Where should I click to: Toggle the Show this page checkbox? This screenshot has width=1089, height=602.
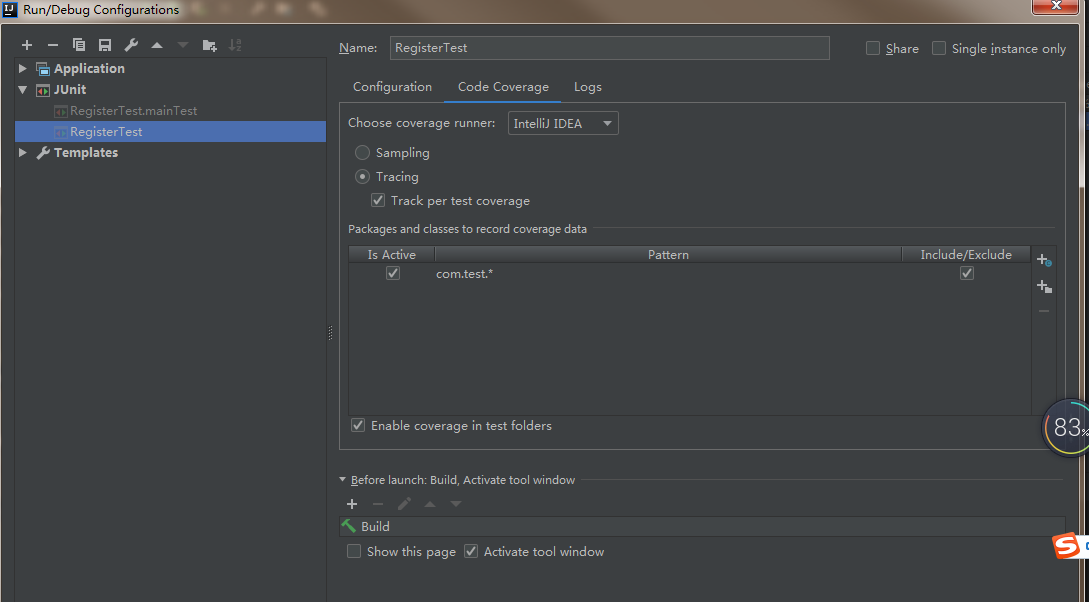click(x=354, y=552)
